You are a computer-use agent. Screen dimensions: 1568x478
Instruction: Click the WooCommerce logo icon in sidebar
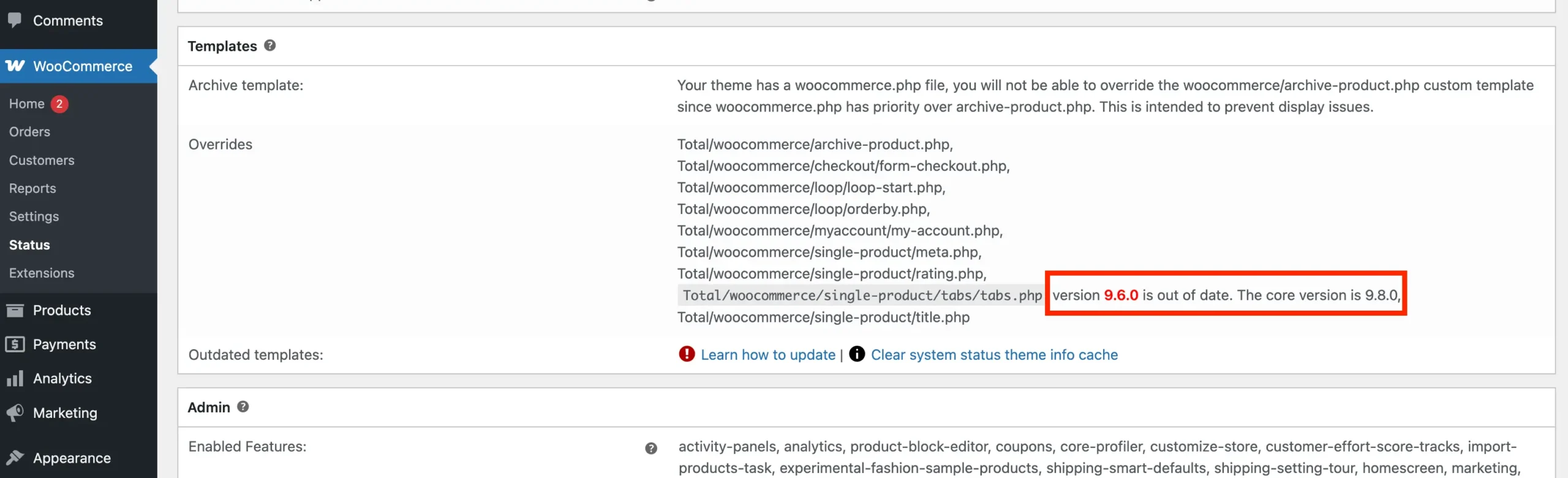15,66
